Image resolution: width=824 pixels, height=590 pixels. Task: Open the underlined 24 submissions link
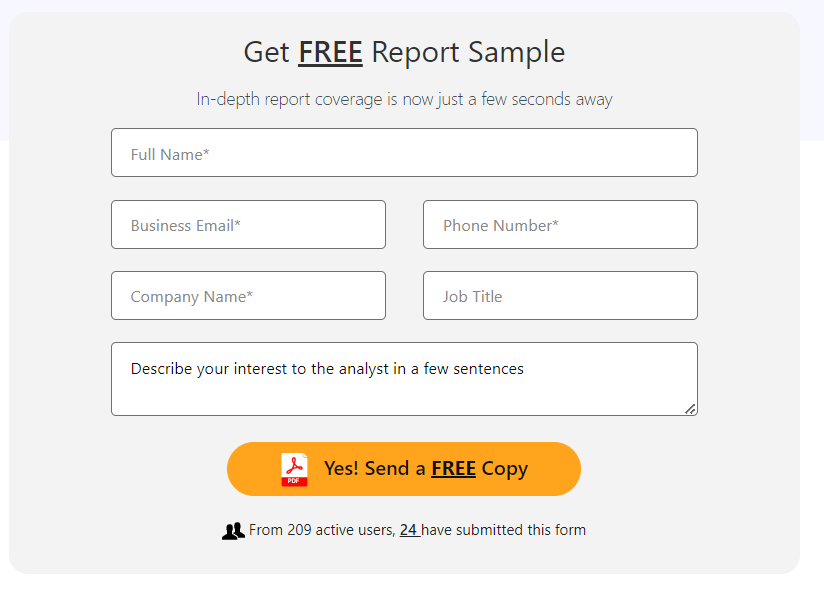409,530
